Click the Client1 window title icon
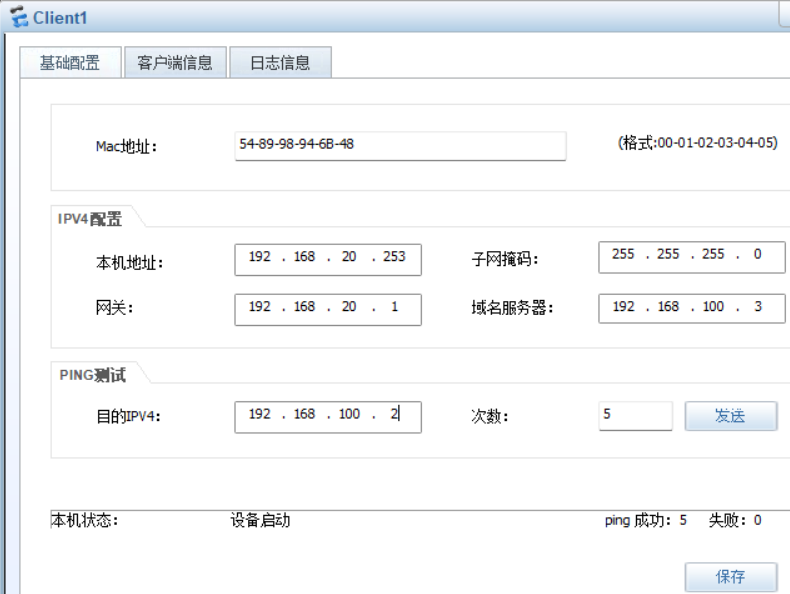 [x=19, y=17]
